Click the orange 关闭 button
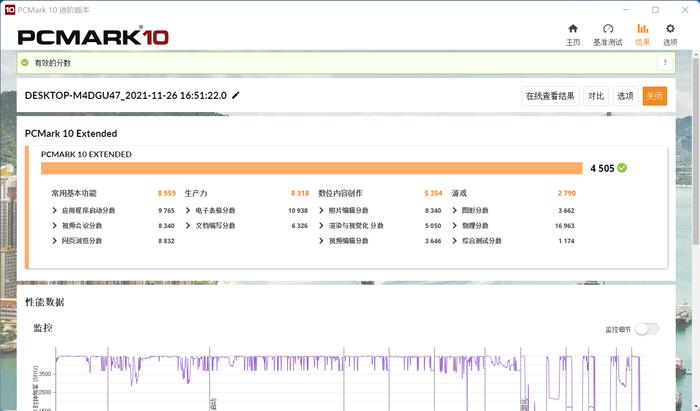The width and height of the screenshot is (700, 411). tap(654, 96)
